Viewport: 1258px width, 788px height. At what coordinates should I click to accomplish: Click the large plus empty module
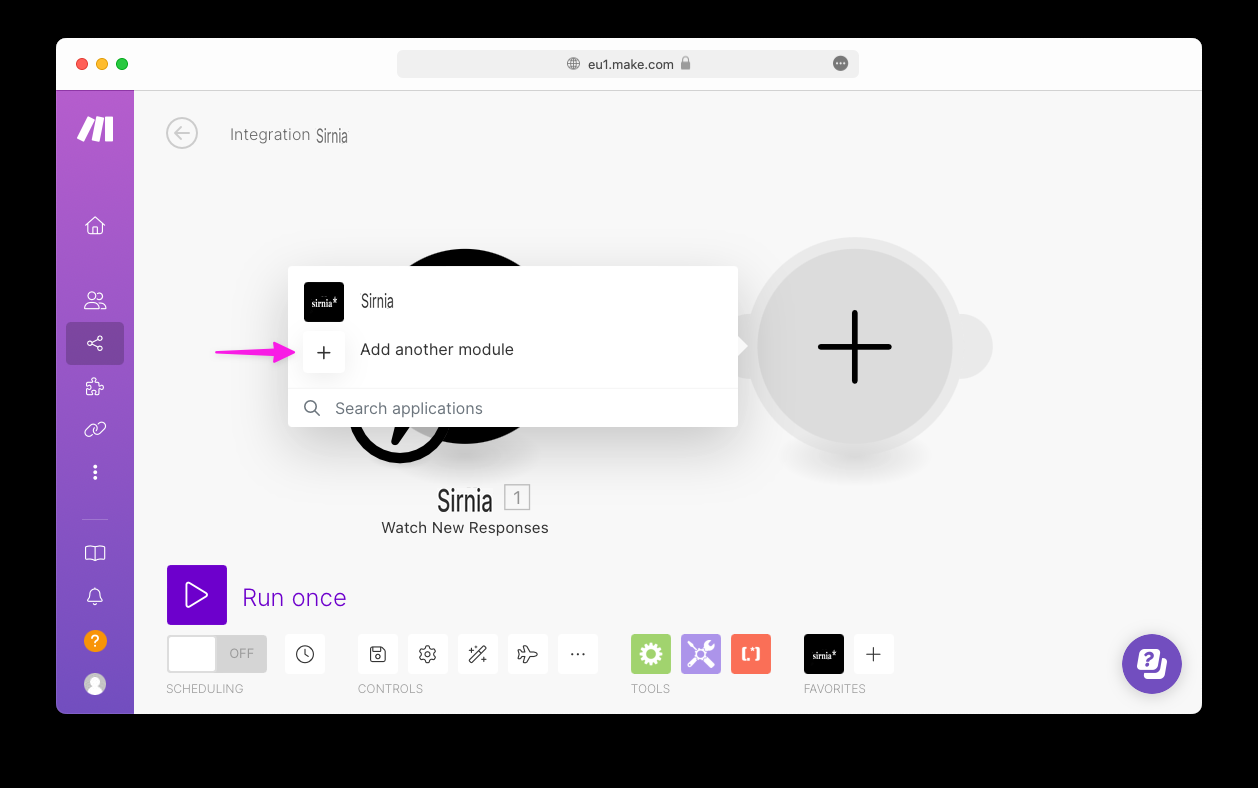pos(855,347)
